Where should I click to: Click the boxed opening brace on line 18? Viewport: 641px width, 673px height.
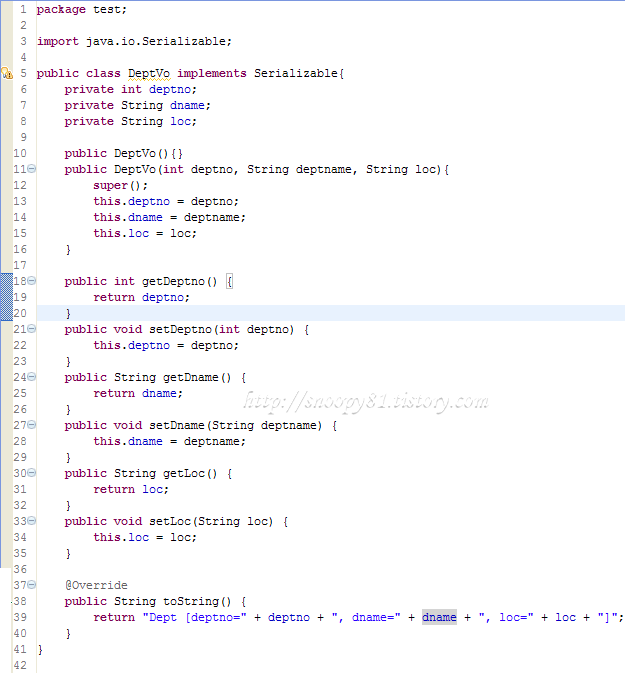[229, 282]
